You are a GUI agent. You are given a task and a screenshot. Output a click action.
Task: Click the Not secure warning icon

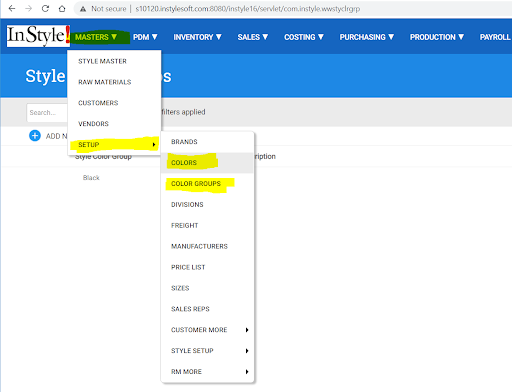click(83, 9)
